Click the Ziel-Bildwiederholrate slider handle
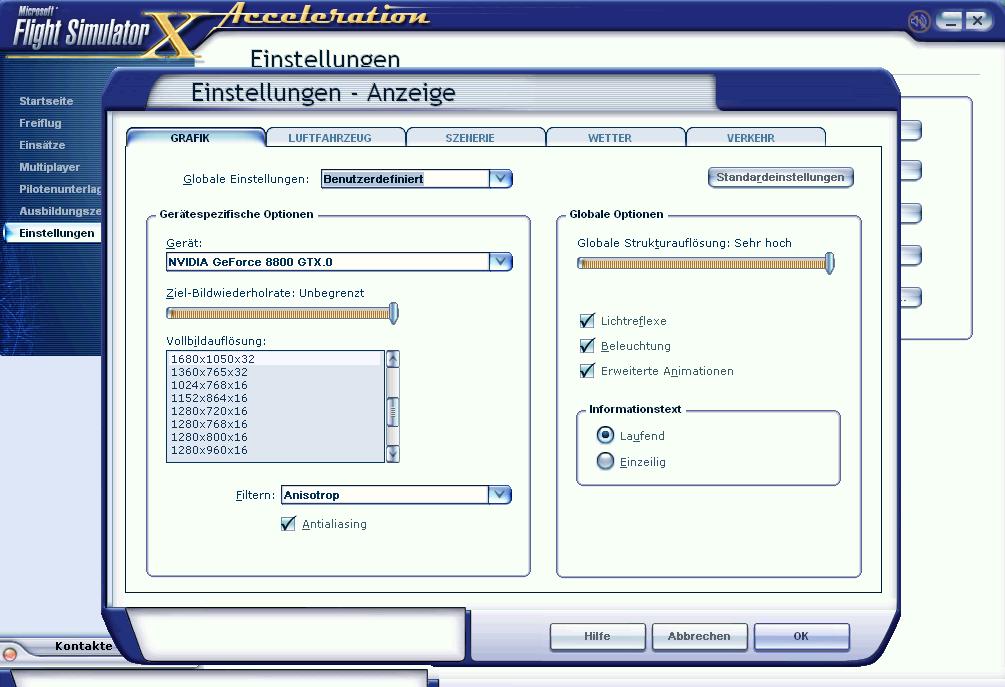The width and height of the screenshot is (1005, 687). pyautogui.click(x=394, y=313)
